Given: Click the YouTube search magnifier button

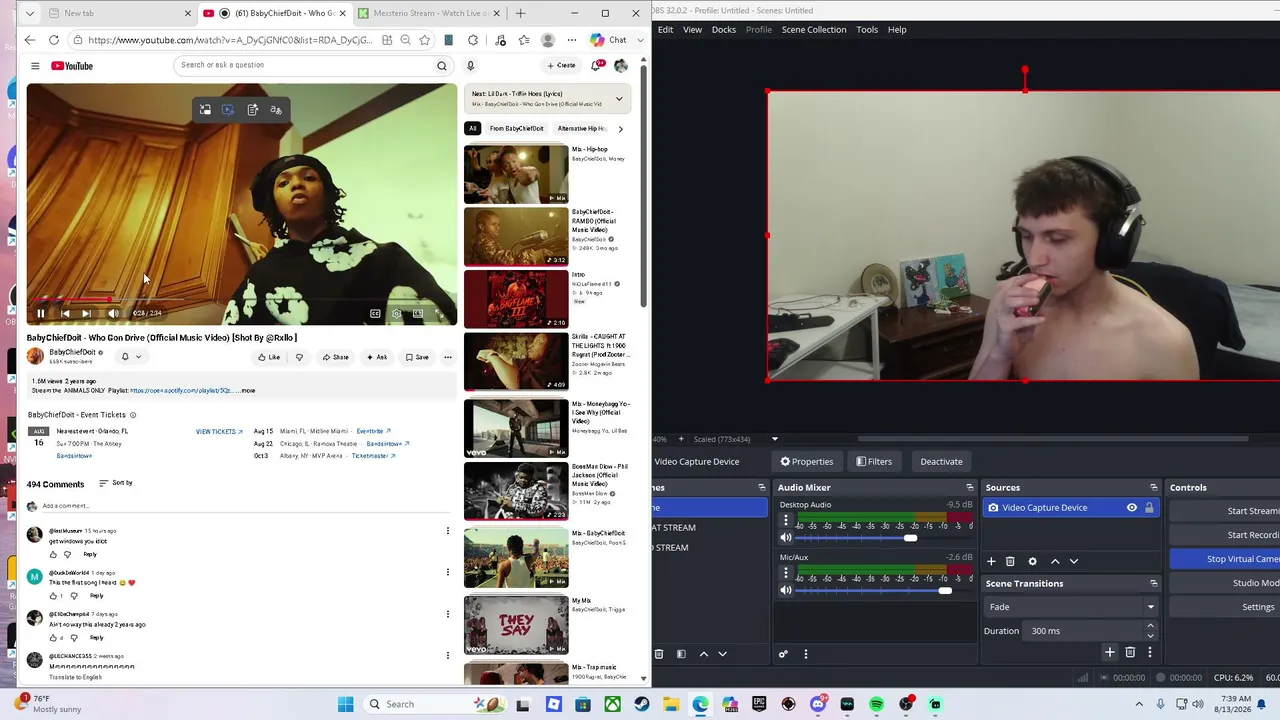Looking at the screenshot, I should (x=441, y=66).
